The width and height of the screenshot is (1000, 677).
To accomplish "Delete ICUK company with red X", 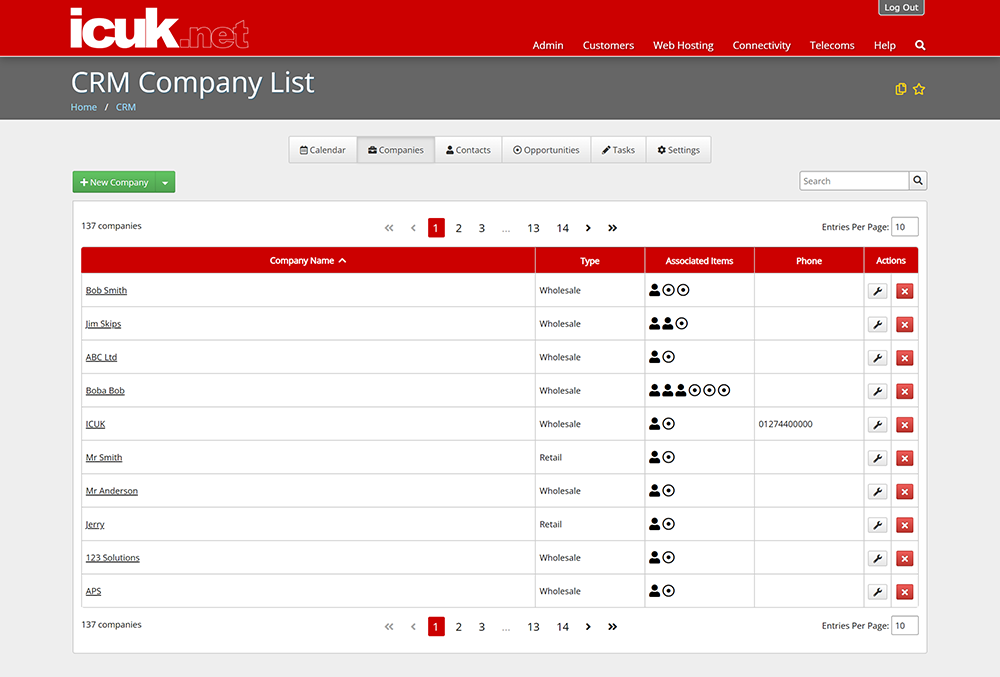I will (904, 425).
